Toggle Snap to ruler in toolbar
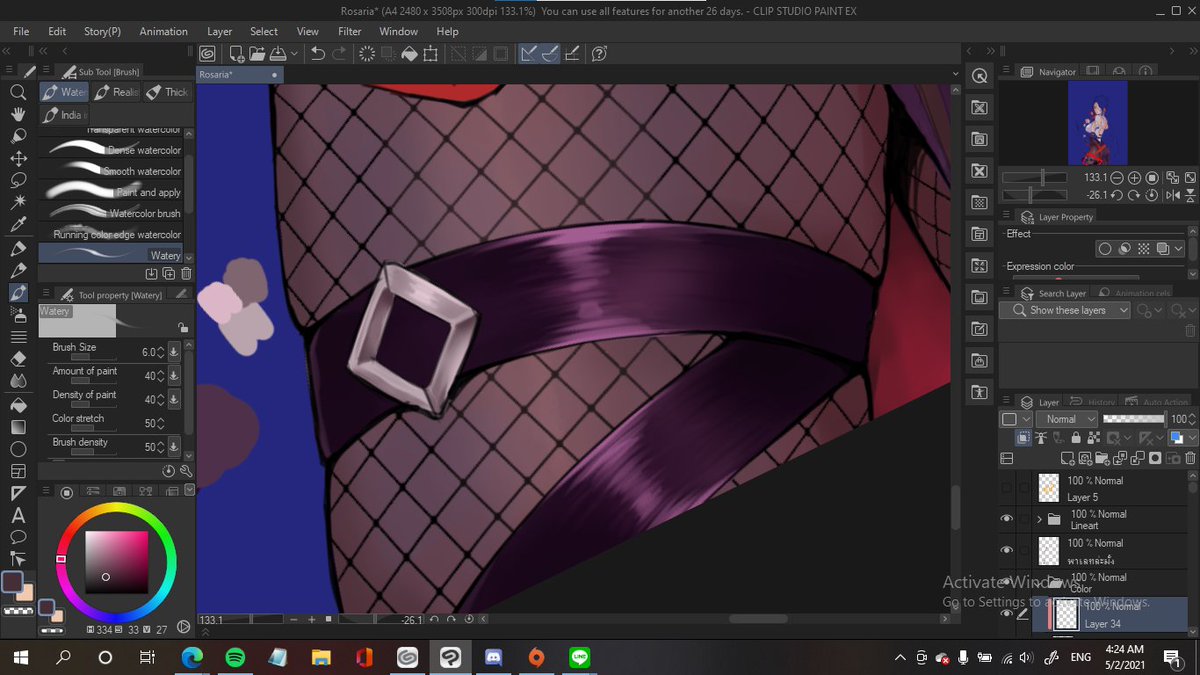1200x675 pixels. [528, 54]
